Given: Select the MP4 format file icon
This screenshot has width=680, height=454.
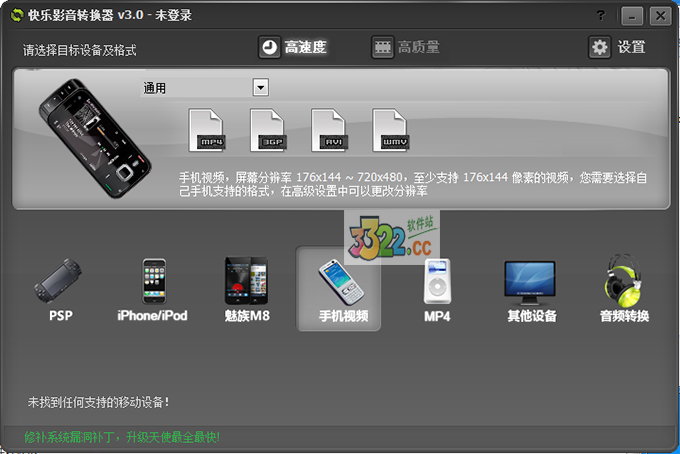Looking at the screenshot, I should (x=207, y=130).
